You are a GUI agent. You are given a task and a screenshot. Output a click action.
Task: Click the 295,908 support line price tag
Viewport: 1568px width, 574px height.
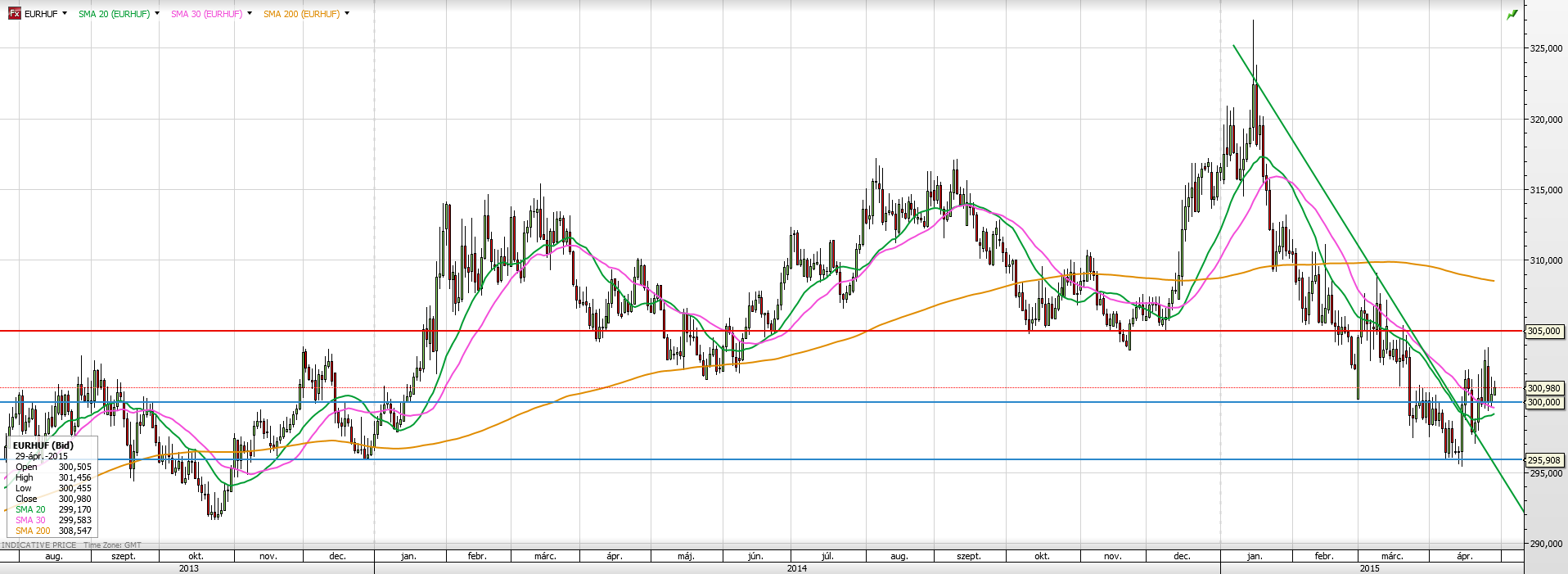(x=1544, y=460)
